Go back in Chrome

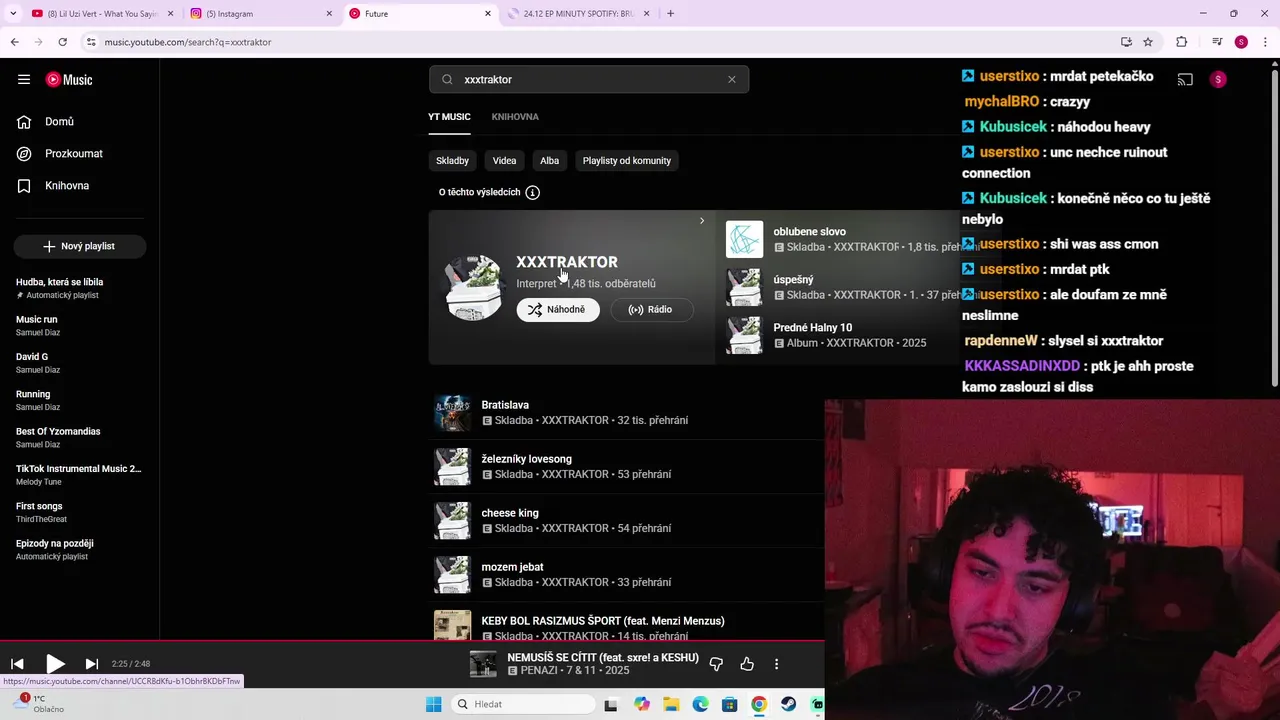(x=14, y=42)
